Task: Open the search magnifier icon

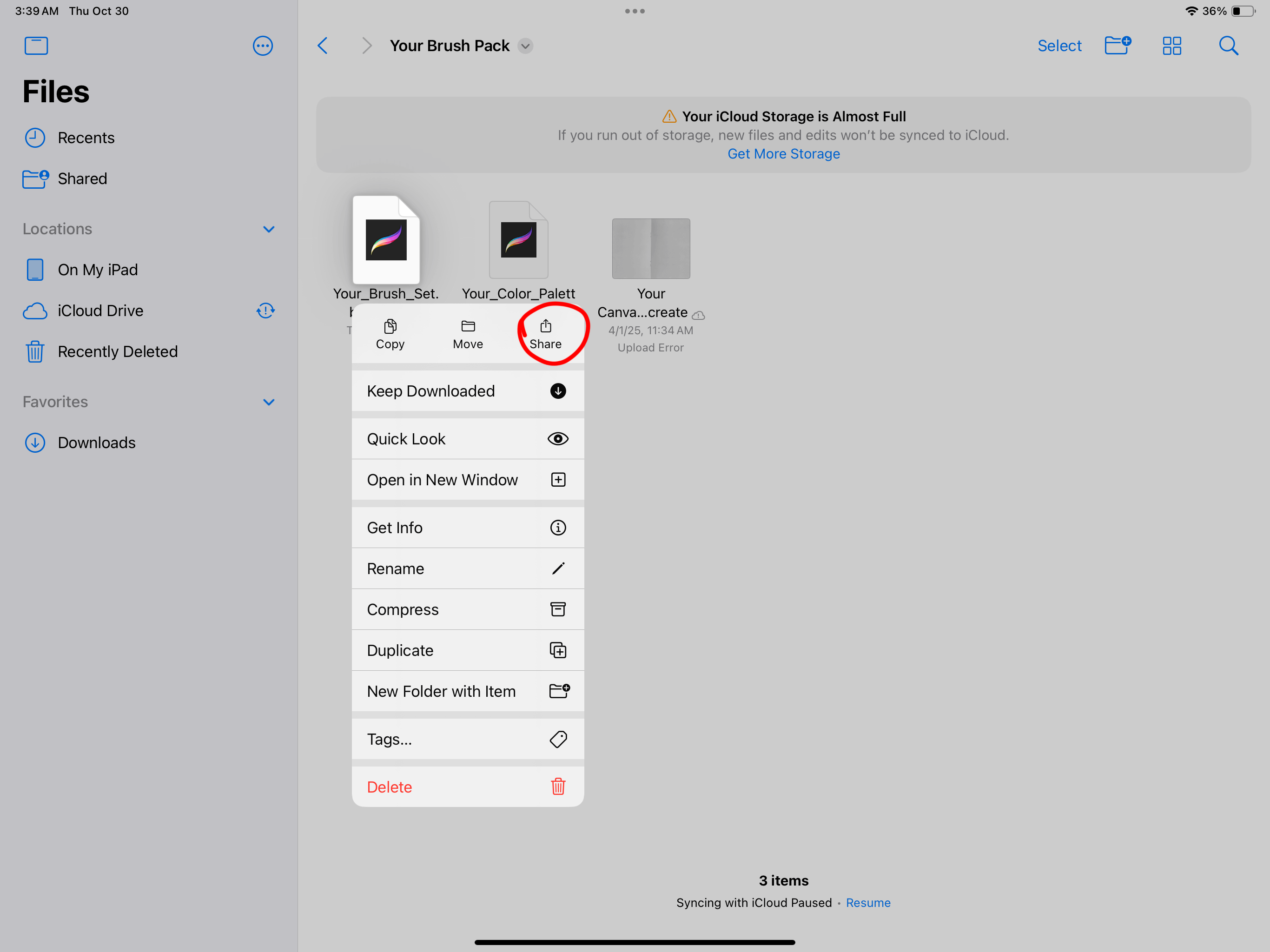Action: tap(1228, 46)
